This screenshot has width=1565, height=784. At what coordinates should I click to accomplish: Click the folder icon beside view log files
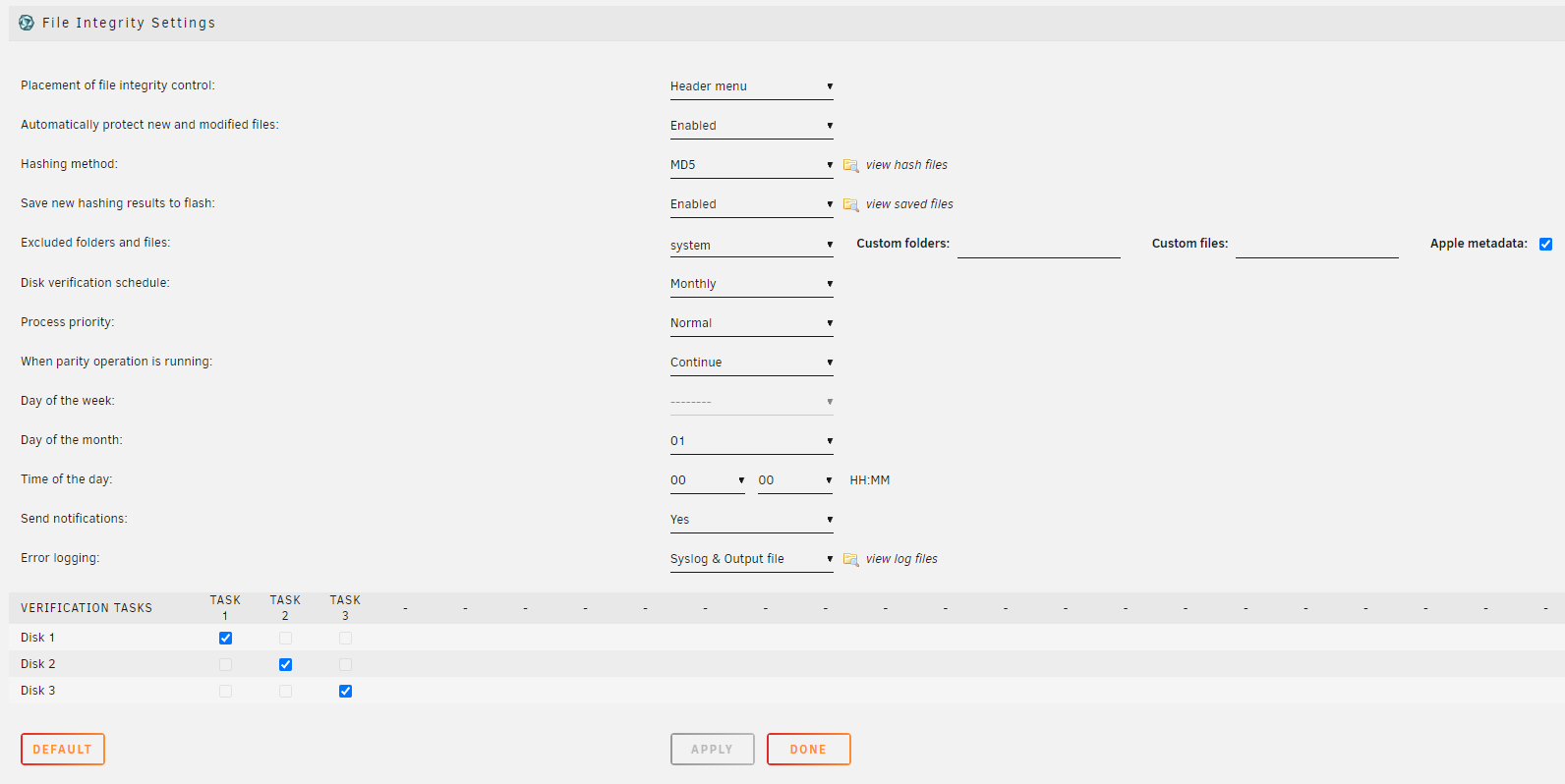click(851, 559)
